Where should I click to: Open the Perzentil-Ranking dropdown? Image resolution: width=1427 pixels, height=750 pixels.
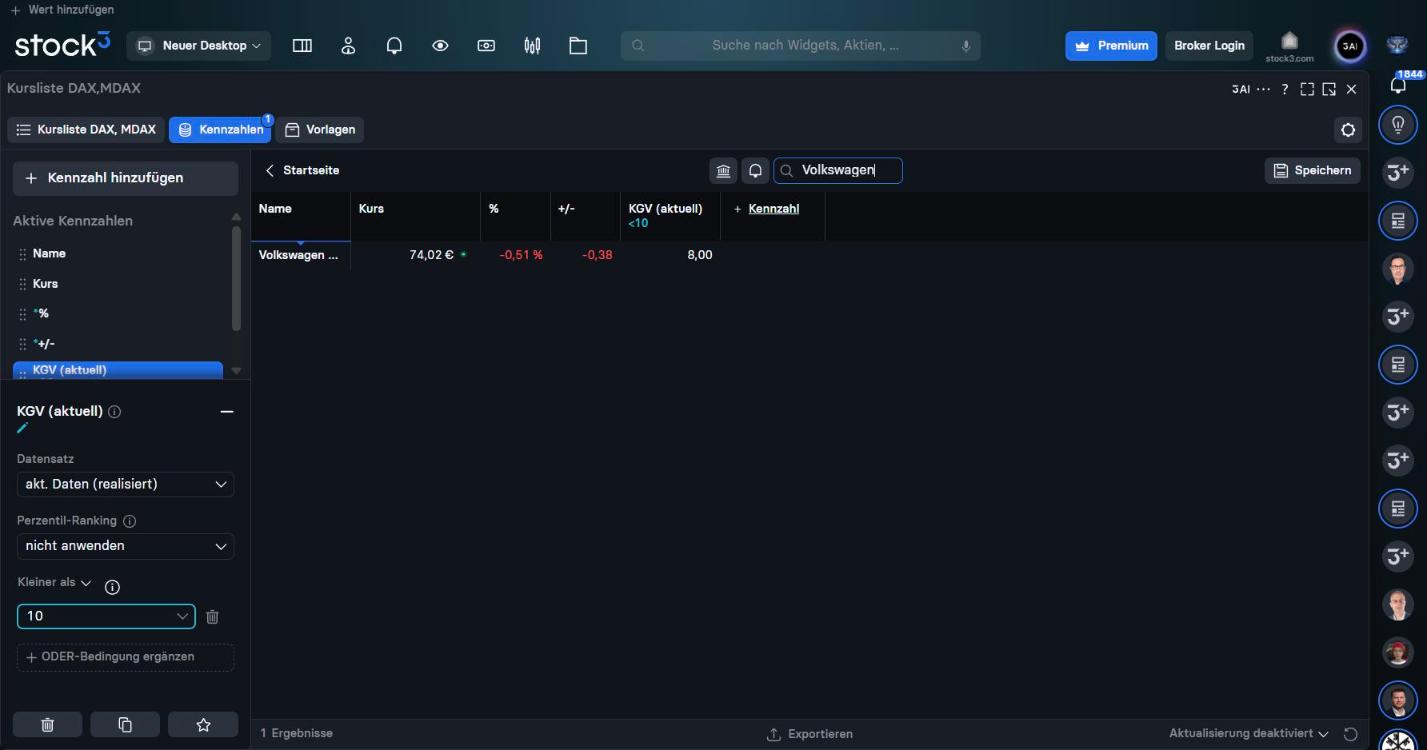[x=125, y=546]
